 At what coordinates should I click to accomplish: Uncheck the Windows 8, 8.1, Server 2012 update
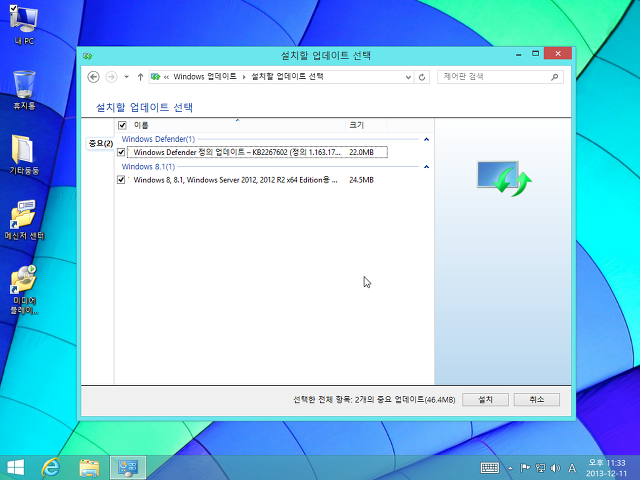tap(121, 180)
